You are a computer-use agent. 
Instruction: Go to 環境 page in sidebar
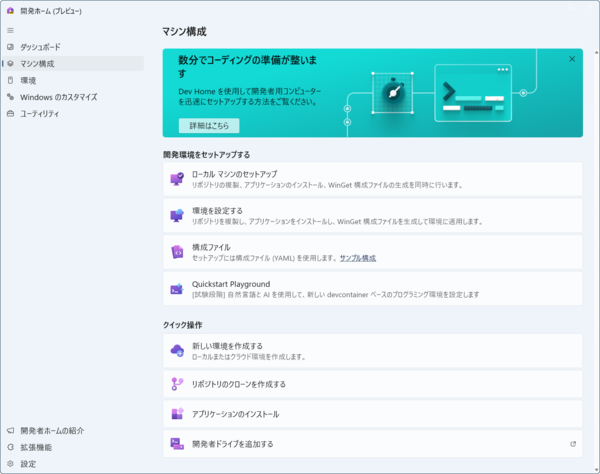73,80
